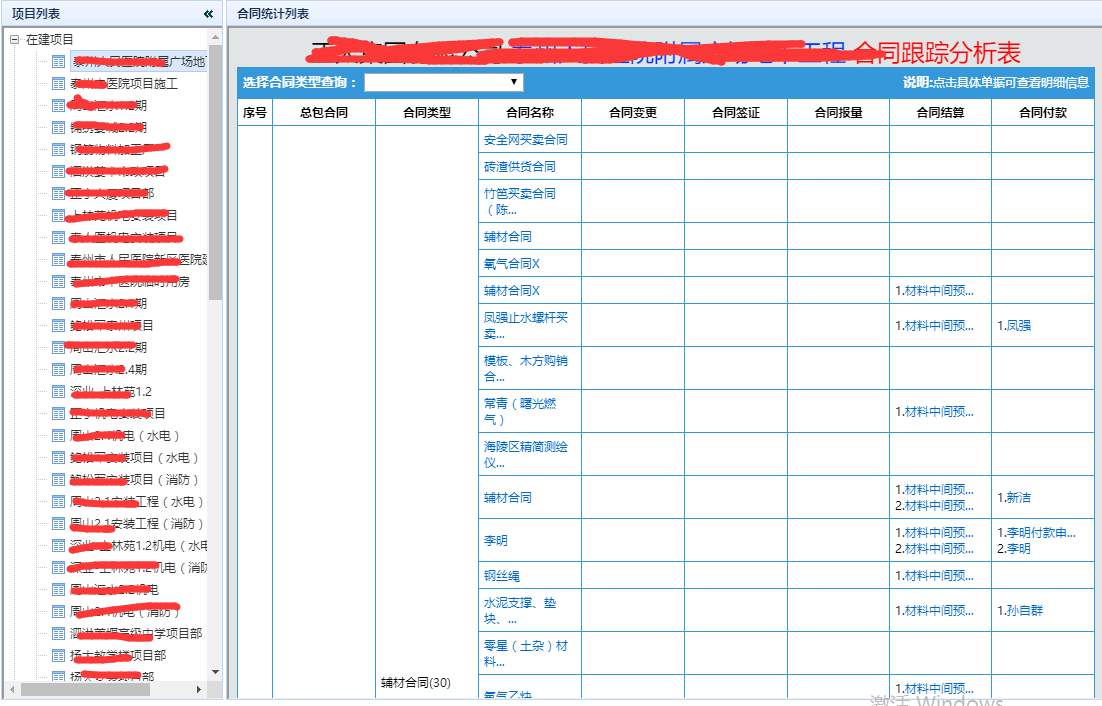The height and width of the screenshot is (706, 1102).
Task: Open the 1.李明付款申 payment link
Action: [1036, 532]
